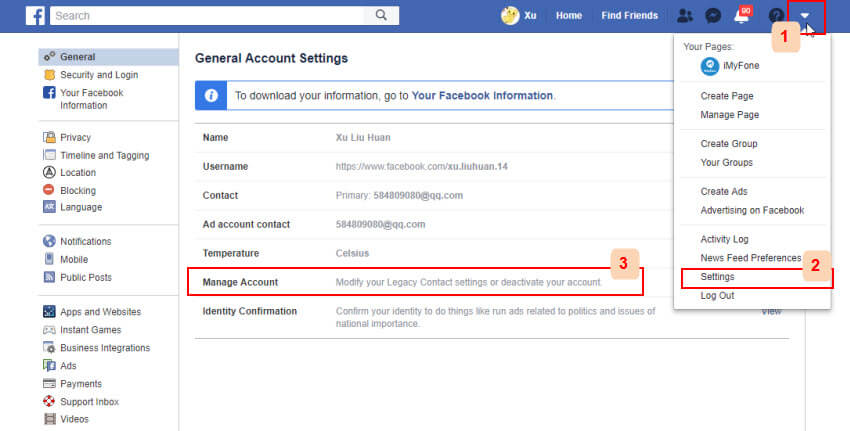Select Create Ads in dropdown menu

pos(724,191)
